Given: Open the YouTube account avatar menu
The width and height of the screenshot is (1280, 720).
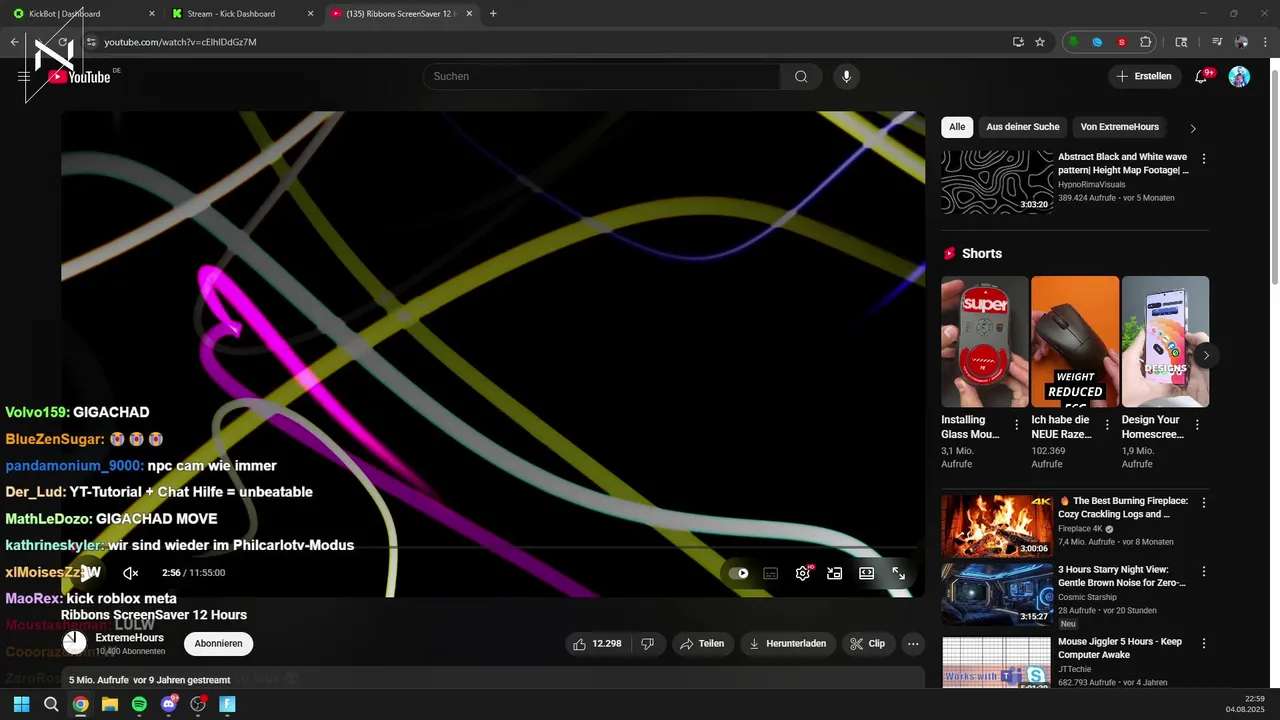Looking at the screenshot, I should (x=1239, y=76).
